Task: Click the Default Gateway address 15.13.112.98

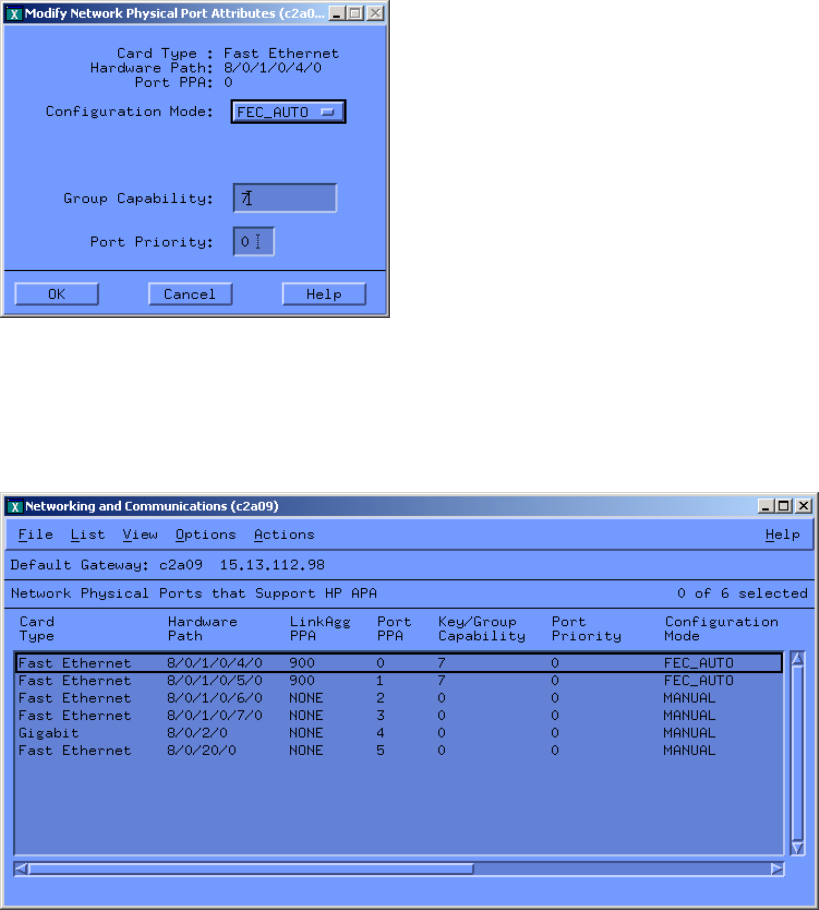Action: tap(272, 565)
